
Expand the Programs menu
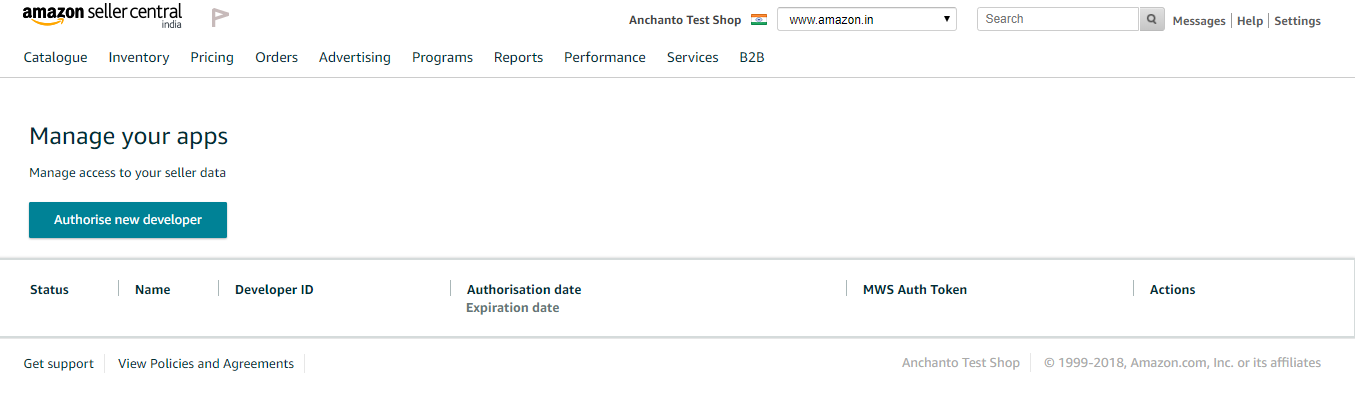(x=443, y=58)
